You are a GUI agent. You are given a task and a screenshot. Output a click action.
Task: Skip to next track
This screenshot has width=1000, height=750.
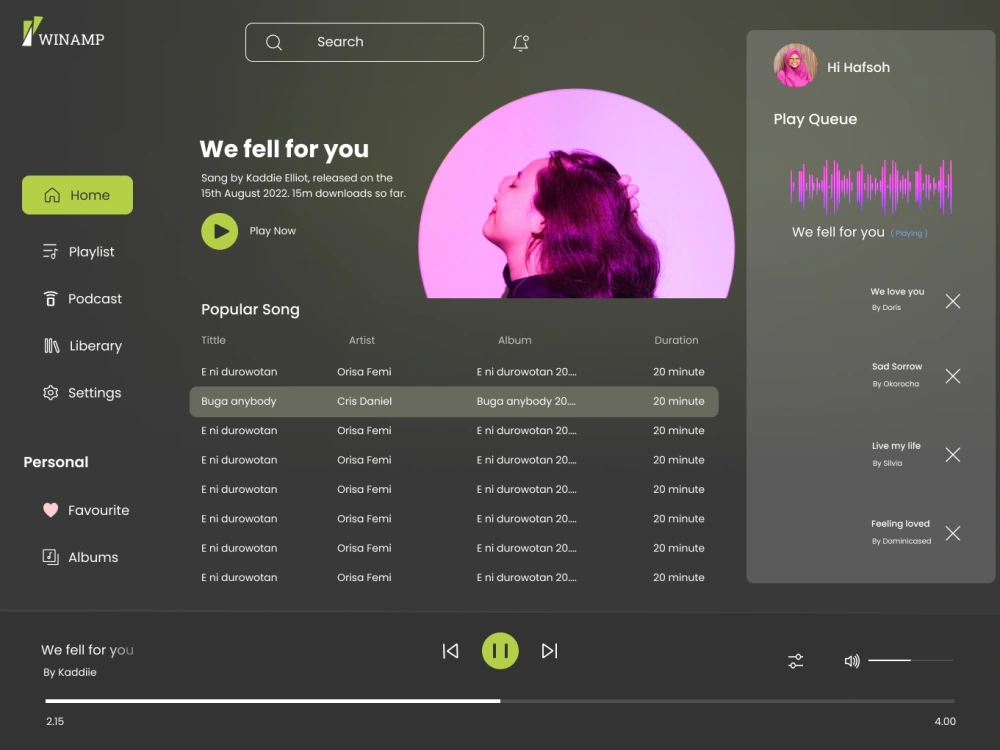[549, 651]
